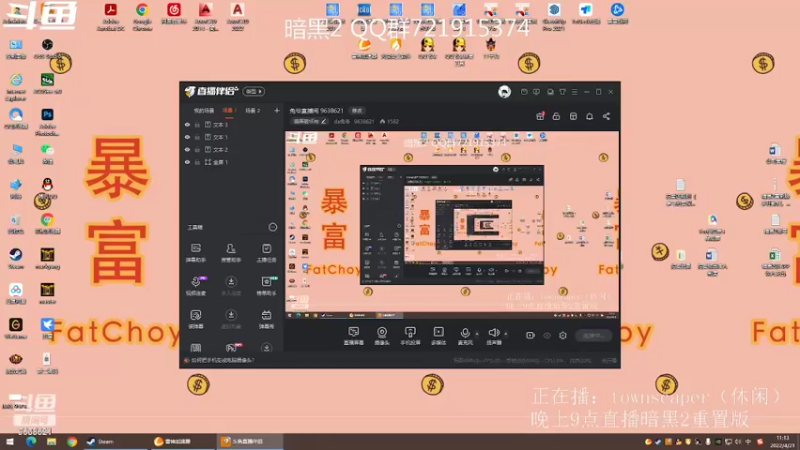
Task: Expand the microphone options arrow
Action: [477, 334]
